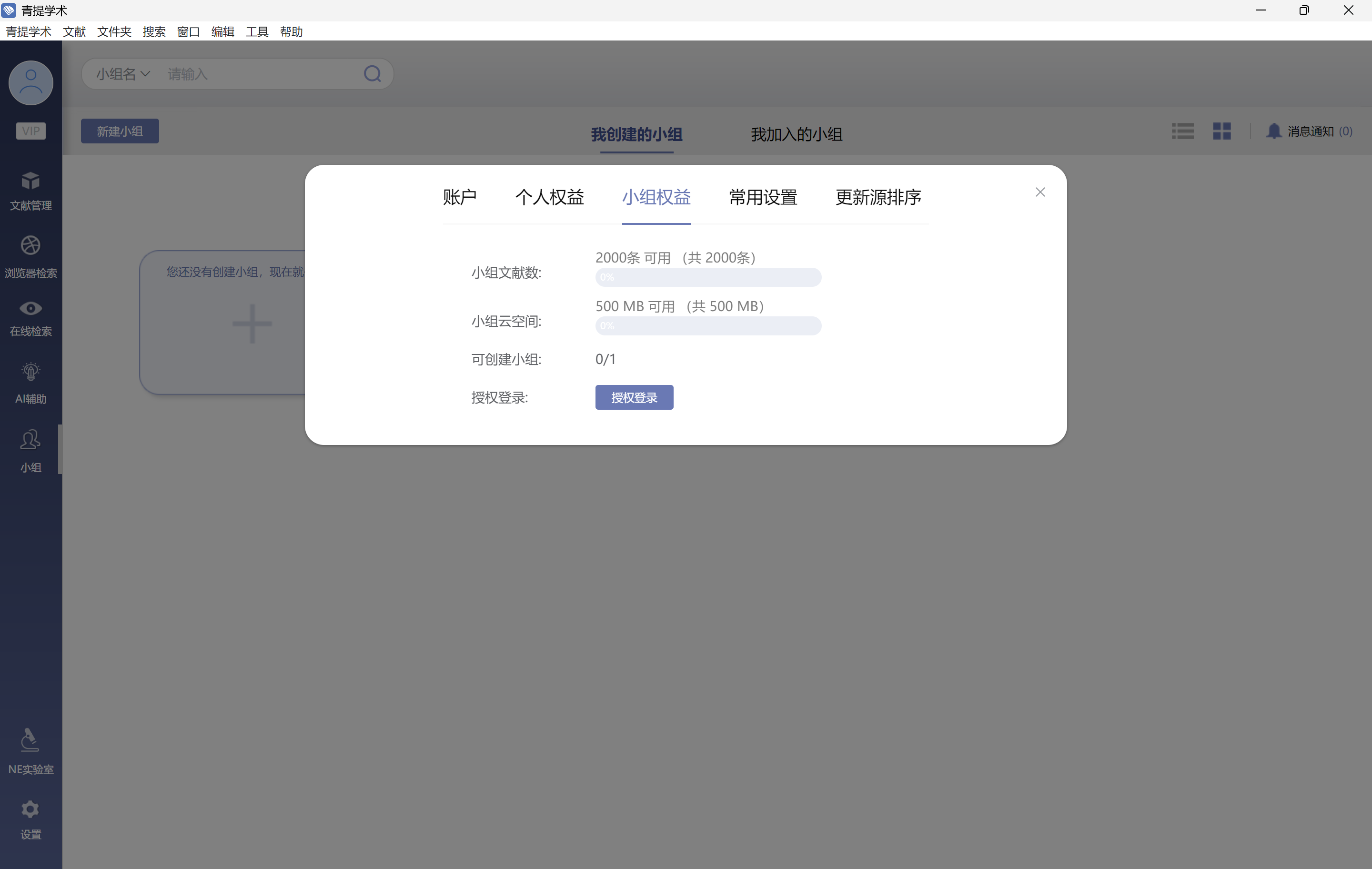Click the 青提学术 app logo in title bar
The height and width of the screenshot is (869, 1372).
(x=9, y=10)
